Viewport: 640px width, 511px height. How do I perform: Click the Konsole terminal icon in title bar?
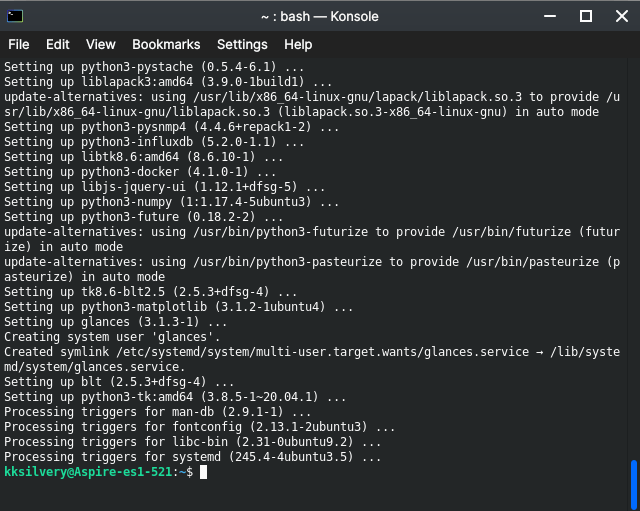click(15, 16)
